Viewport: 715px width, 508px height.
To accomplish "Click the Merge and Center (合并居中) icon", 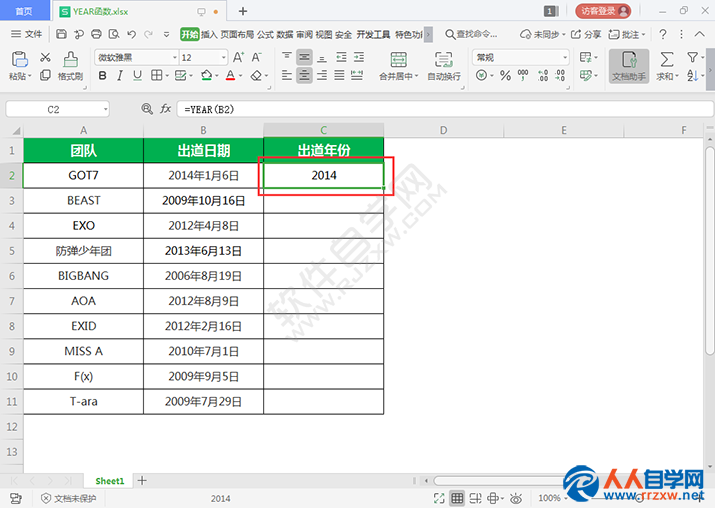I will (x=399, y=60).
